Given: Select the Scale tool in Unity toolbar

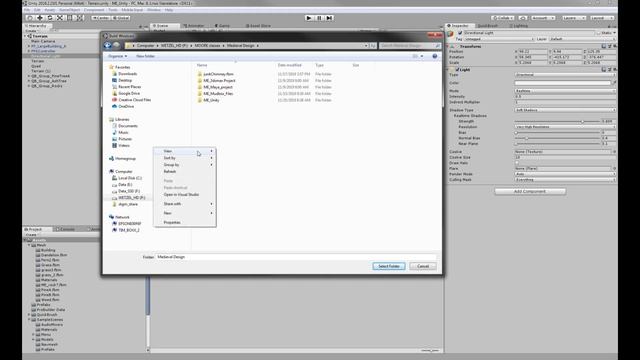Looking at the screenshot, I should pyautogui.click(x=60, y=18).
